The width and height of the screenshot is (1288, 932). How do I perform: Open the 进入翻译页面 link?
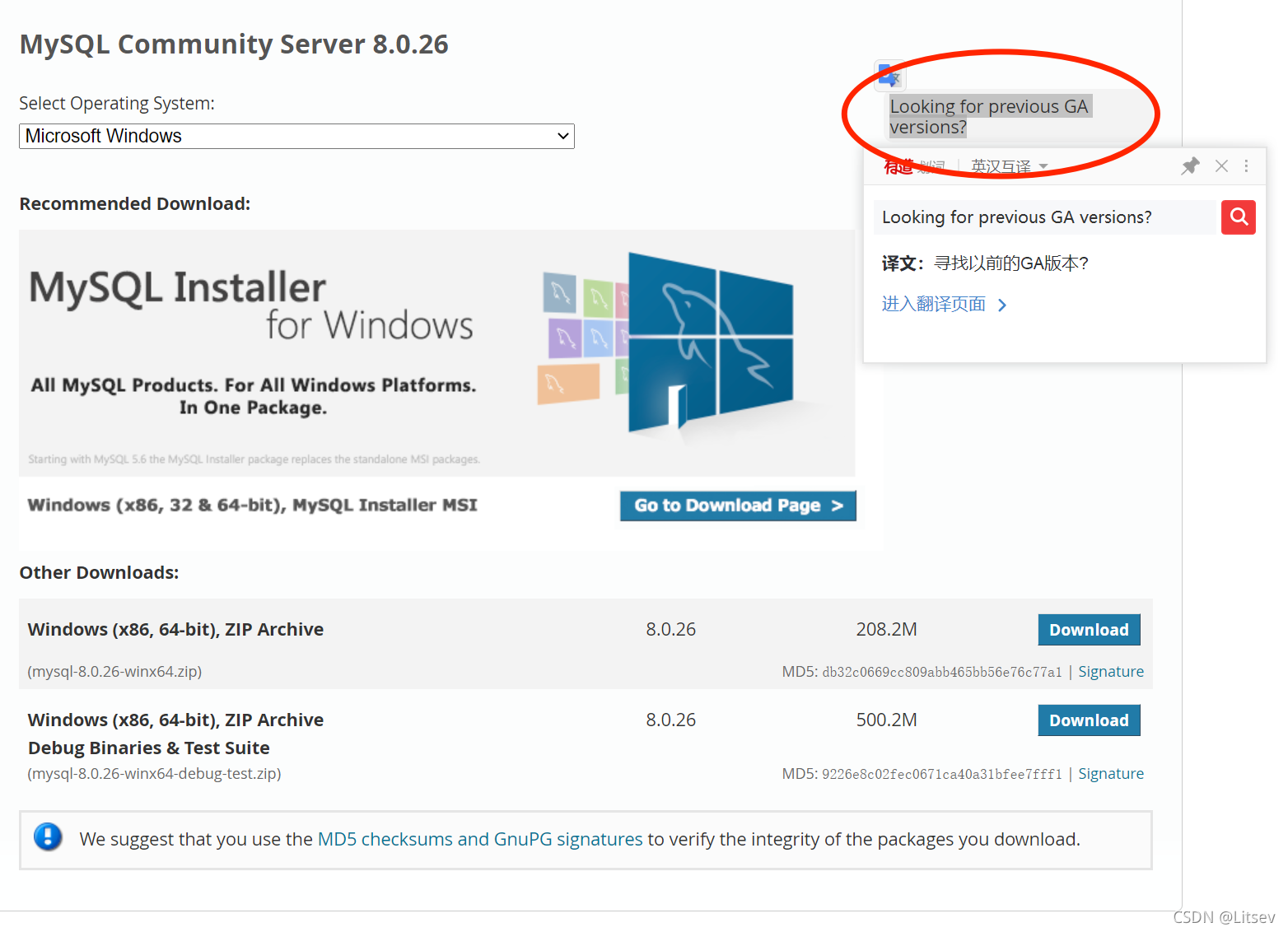(944, 305)
